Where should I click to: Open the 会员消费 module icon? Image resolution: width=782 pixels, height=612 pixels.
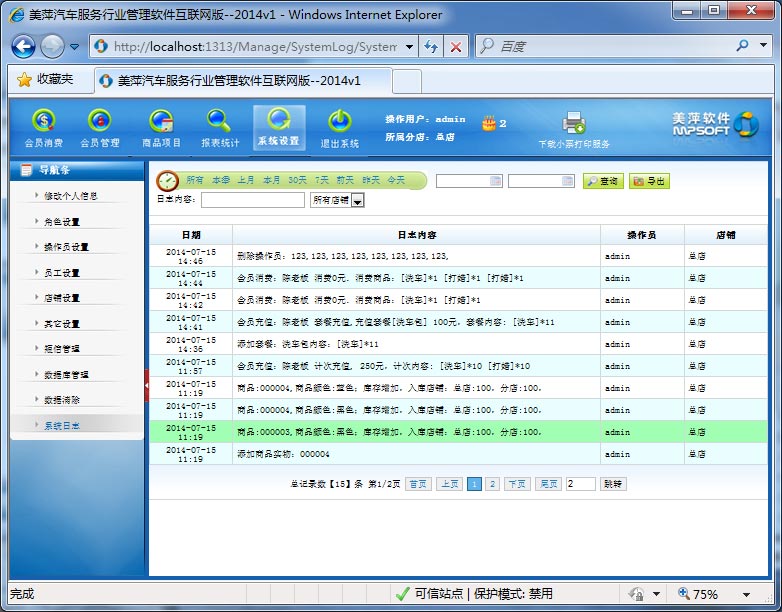pos(43,121)
